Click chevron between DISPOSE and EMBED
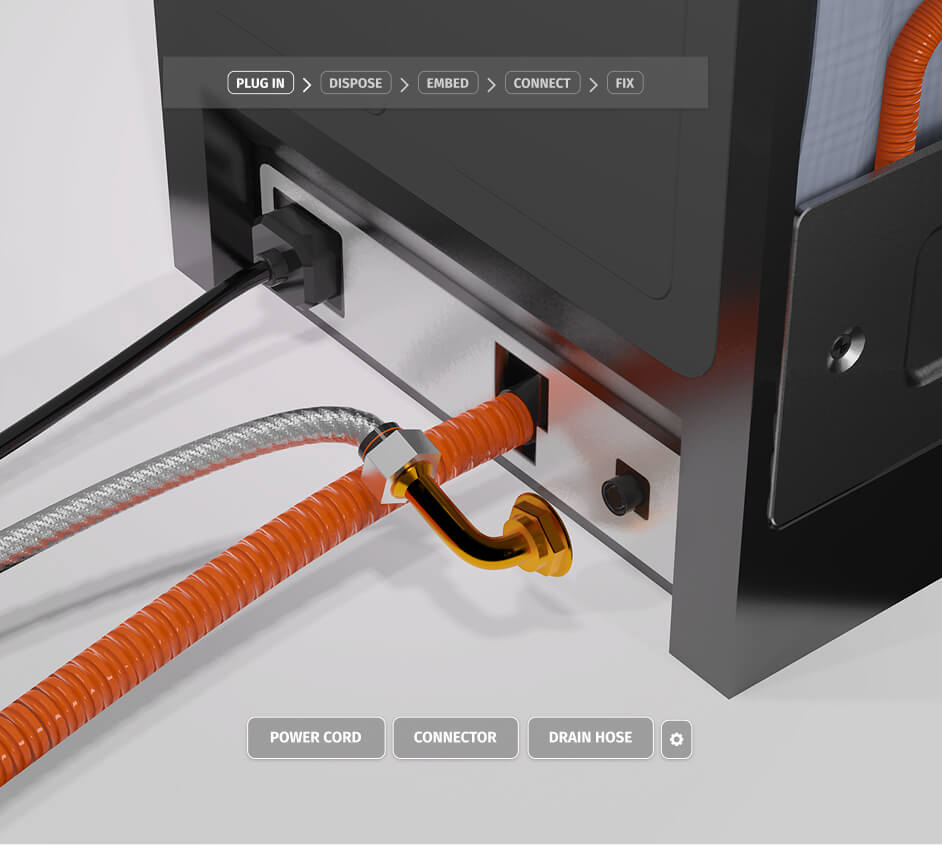Viewport: 942px width, 845px height. 404,84
